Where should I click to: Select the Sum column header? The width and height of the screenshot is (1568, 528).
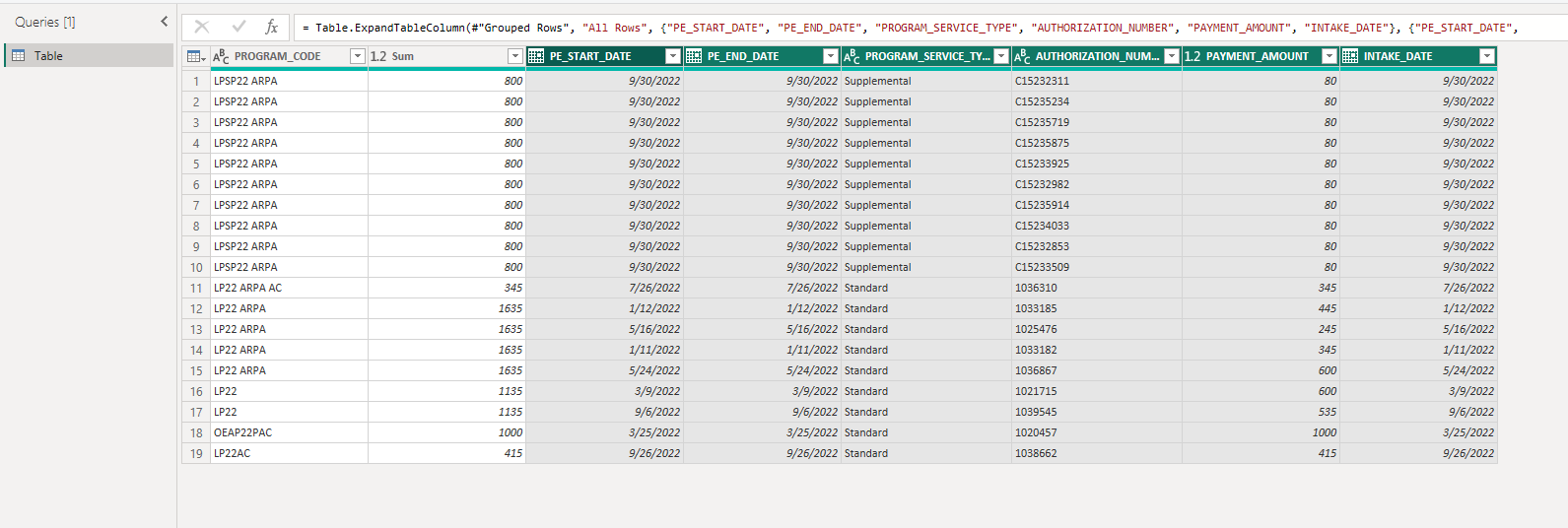(446, 56)
